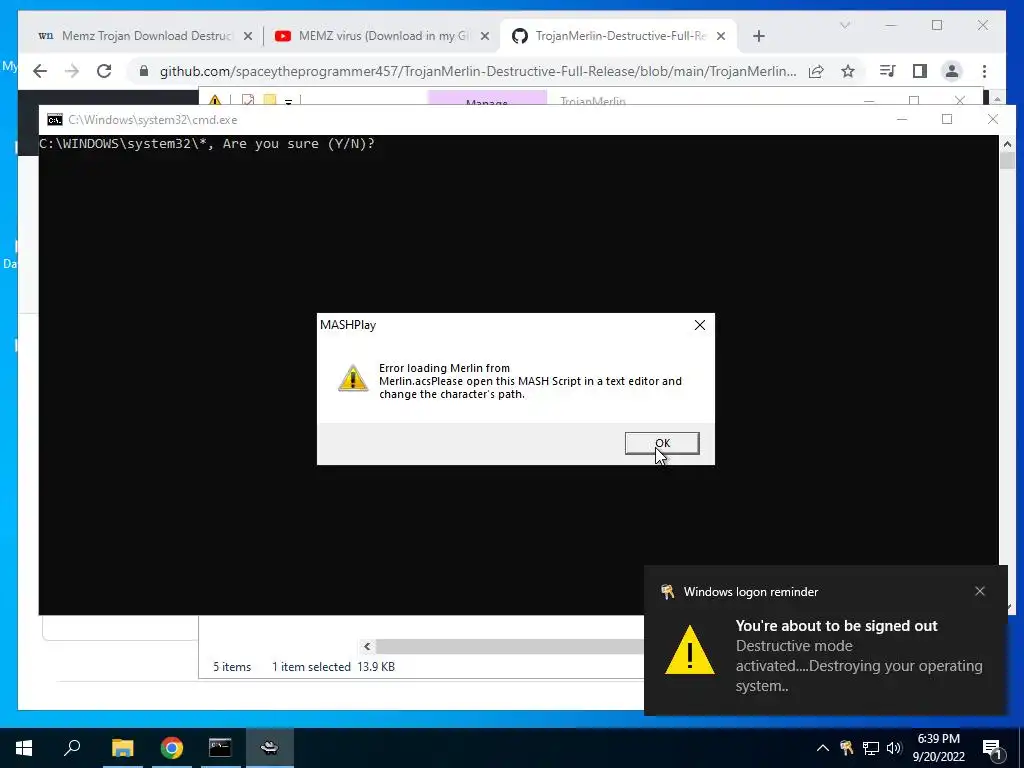Click the github.com address bar
This screenshot has width=1024, height=768.
tap(477, 71)
